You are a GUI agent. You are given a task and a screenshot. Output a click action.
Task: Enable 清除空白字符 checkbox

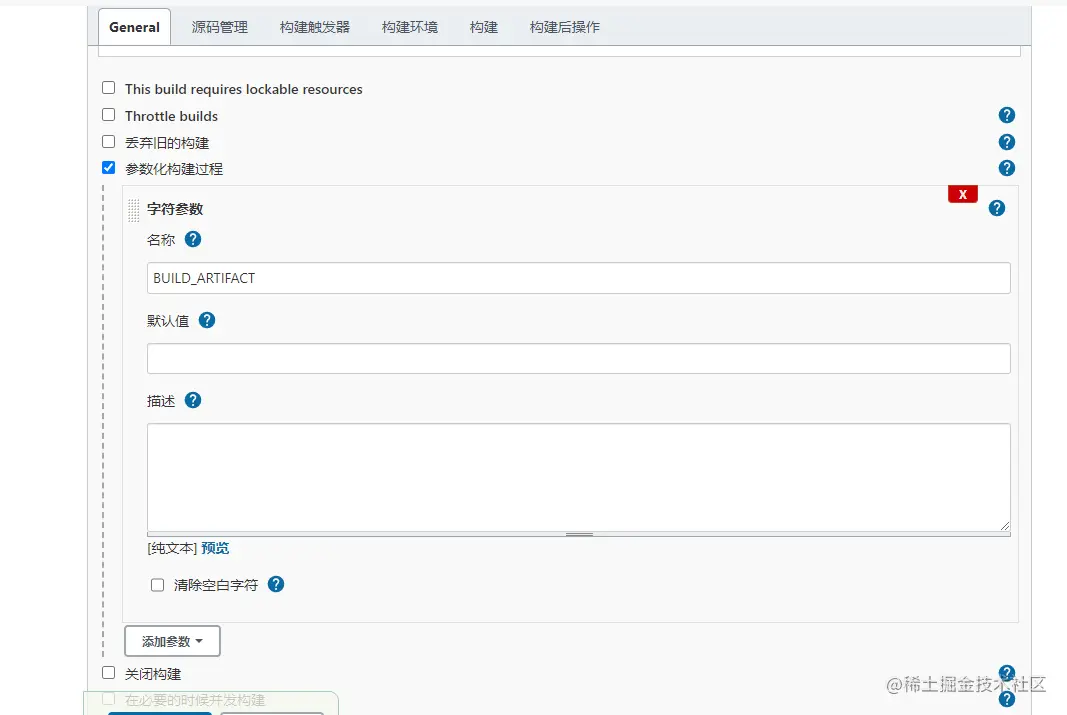click(157, 585)
